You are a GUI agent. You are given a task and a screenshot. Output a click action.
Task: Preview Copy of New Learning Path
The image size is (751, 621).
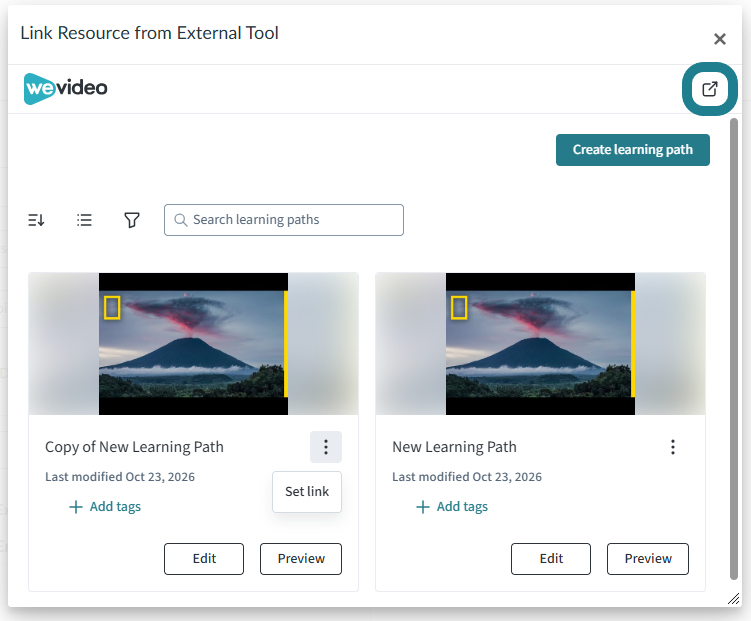(x=301, y=559)
